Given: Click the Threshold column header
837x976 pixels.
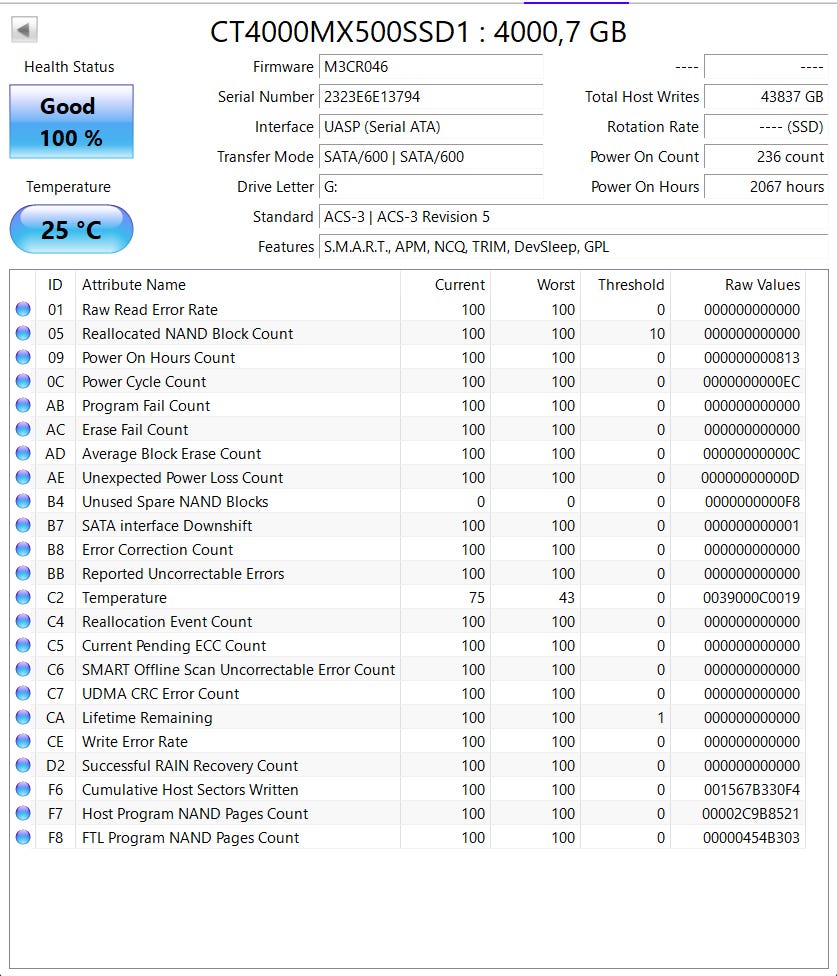Looking at the screenshot, I should click(x=625, y=284).
